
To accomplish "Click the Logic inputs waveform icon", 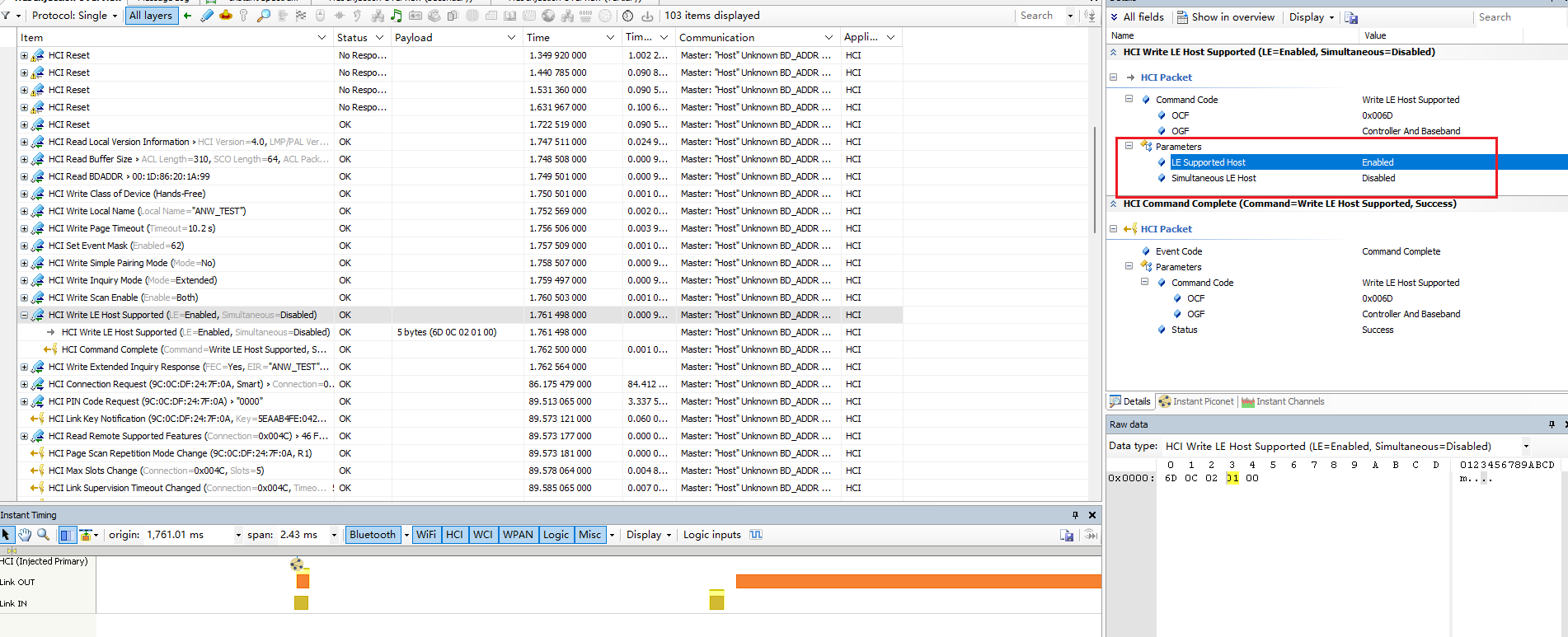I will 756,535.
